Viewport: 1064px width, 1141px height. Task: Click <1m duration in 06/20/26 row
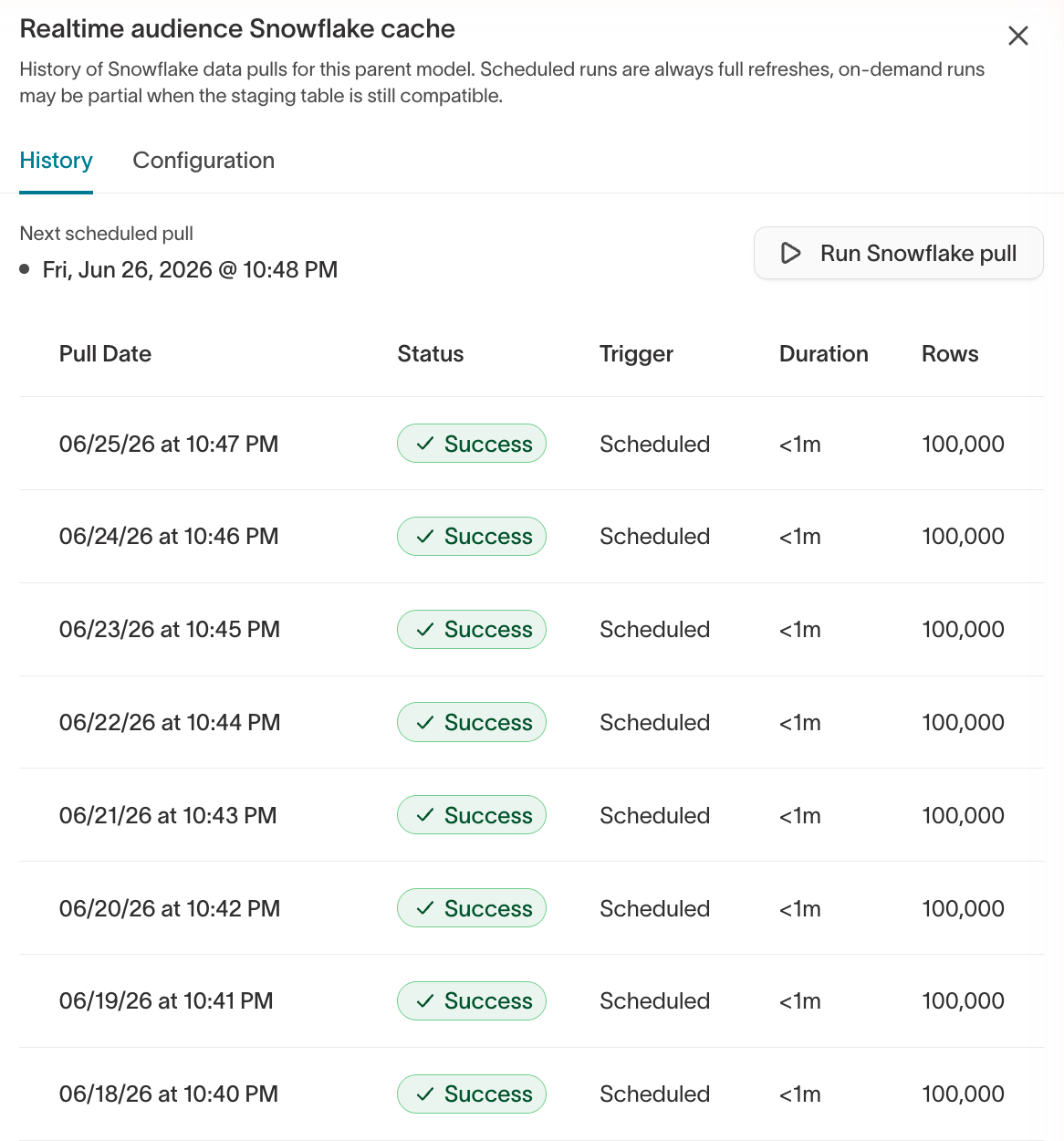coord(800,909)
